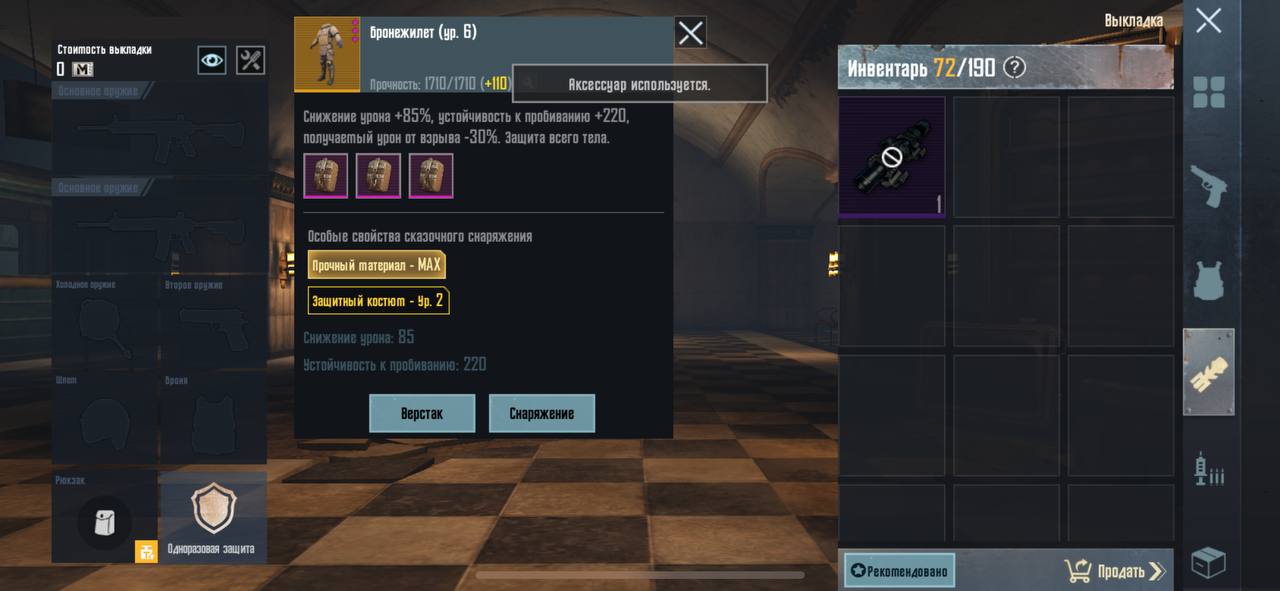Click the Снаряжение equip button
The height and width of the screenshot is (591, 1280).
tap(542, 413)
